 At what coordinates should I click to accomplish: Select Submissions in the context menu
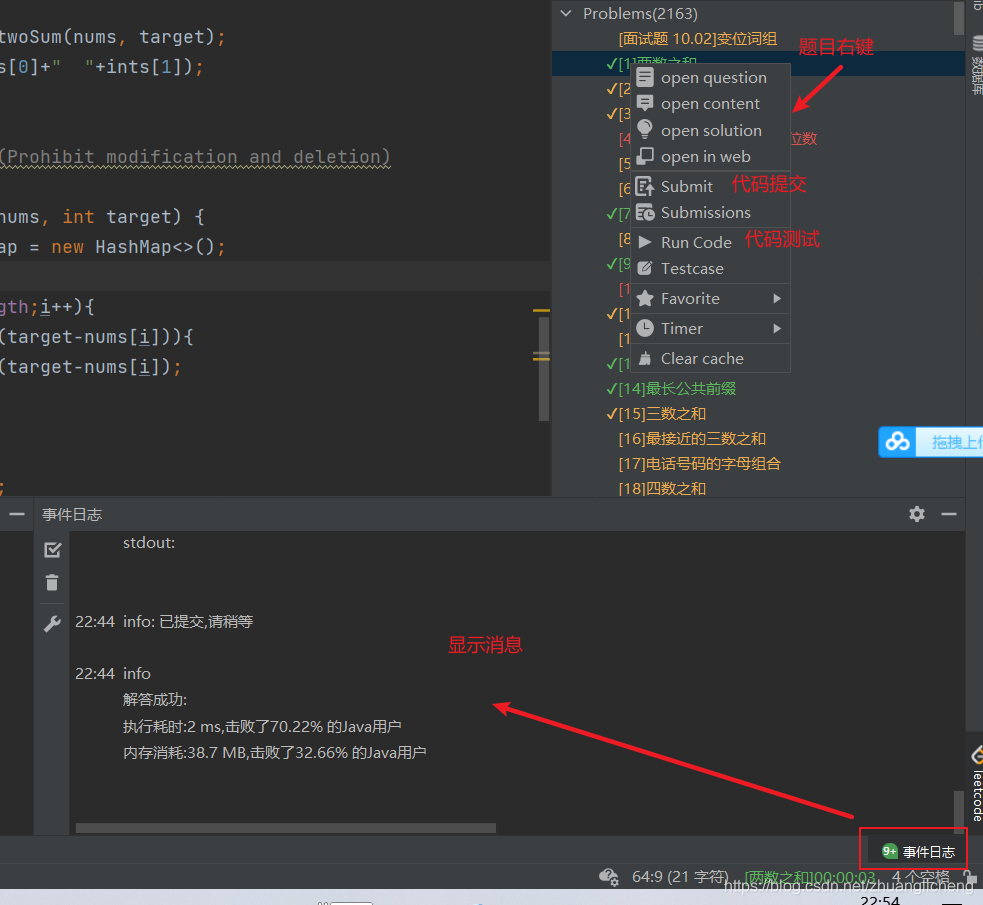tap(710, 212)
